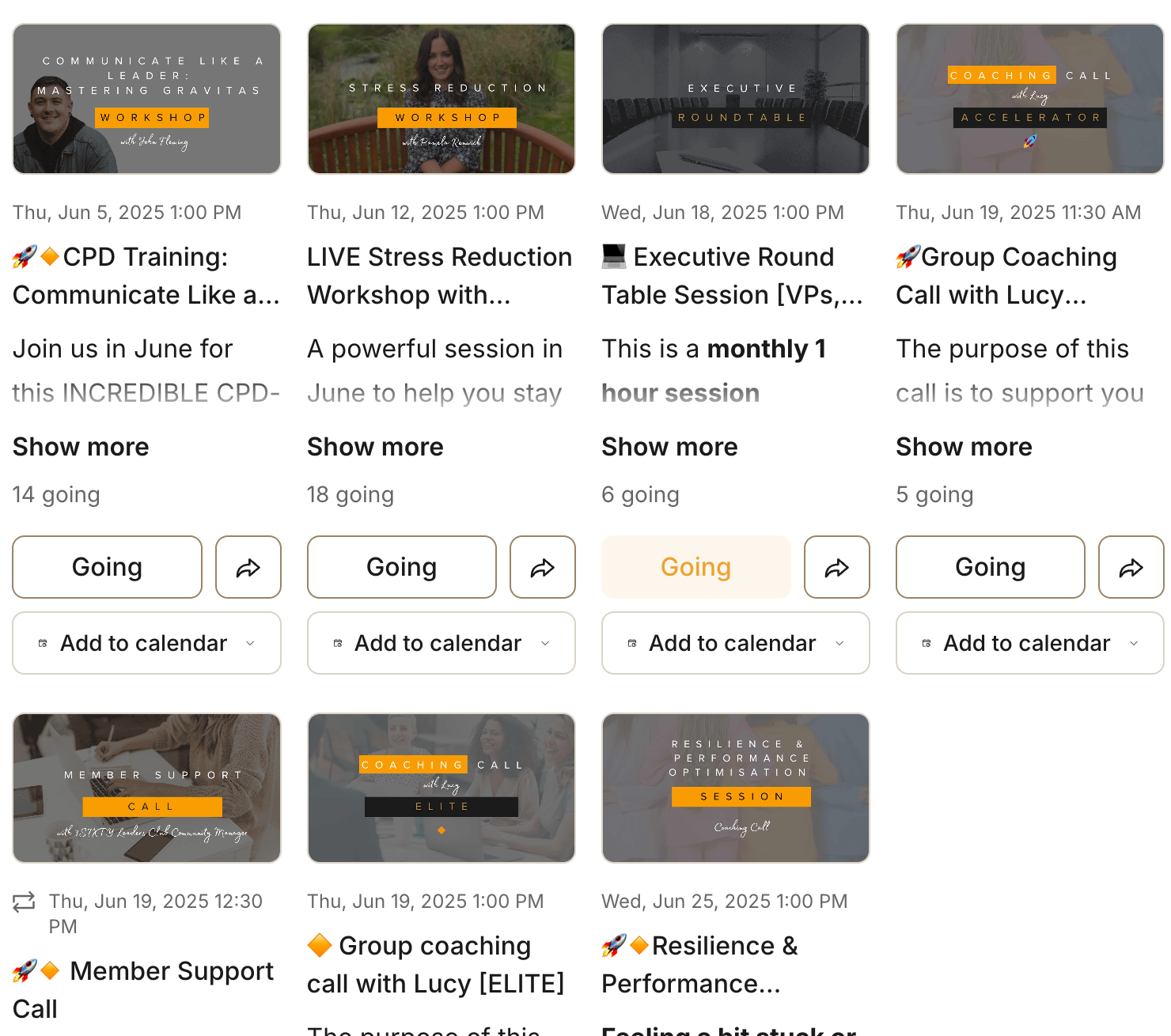View the 5 going attendee count
The width and height of the screenshot is (1171, 1036).
click(x=935, y=495)
